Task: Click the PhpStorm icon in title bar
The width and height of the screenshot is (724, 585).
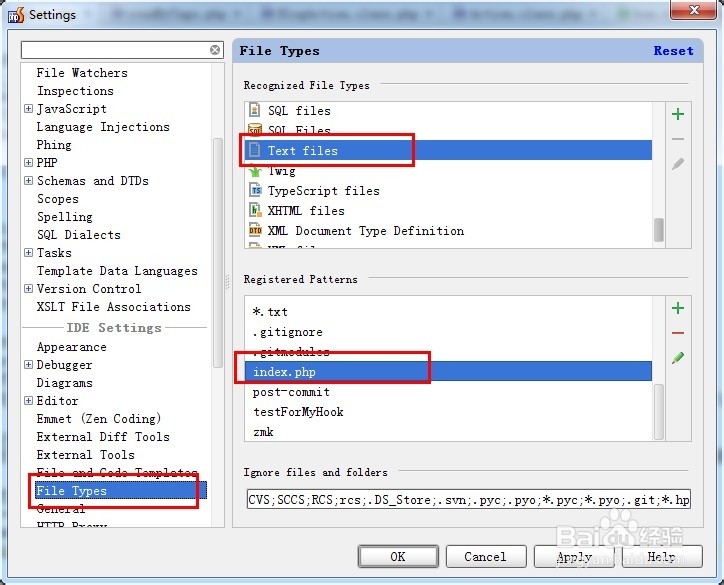Action: click(16, 15)
